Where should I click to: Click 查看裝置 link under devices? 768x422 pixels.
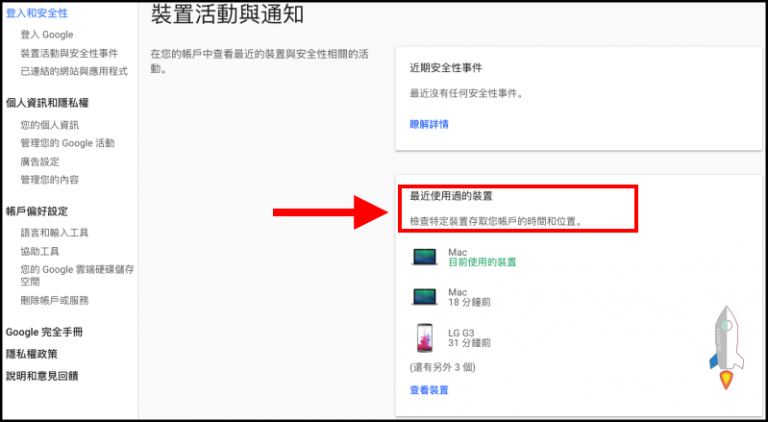pos(429,389)
